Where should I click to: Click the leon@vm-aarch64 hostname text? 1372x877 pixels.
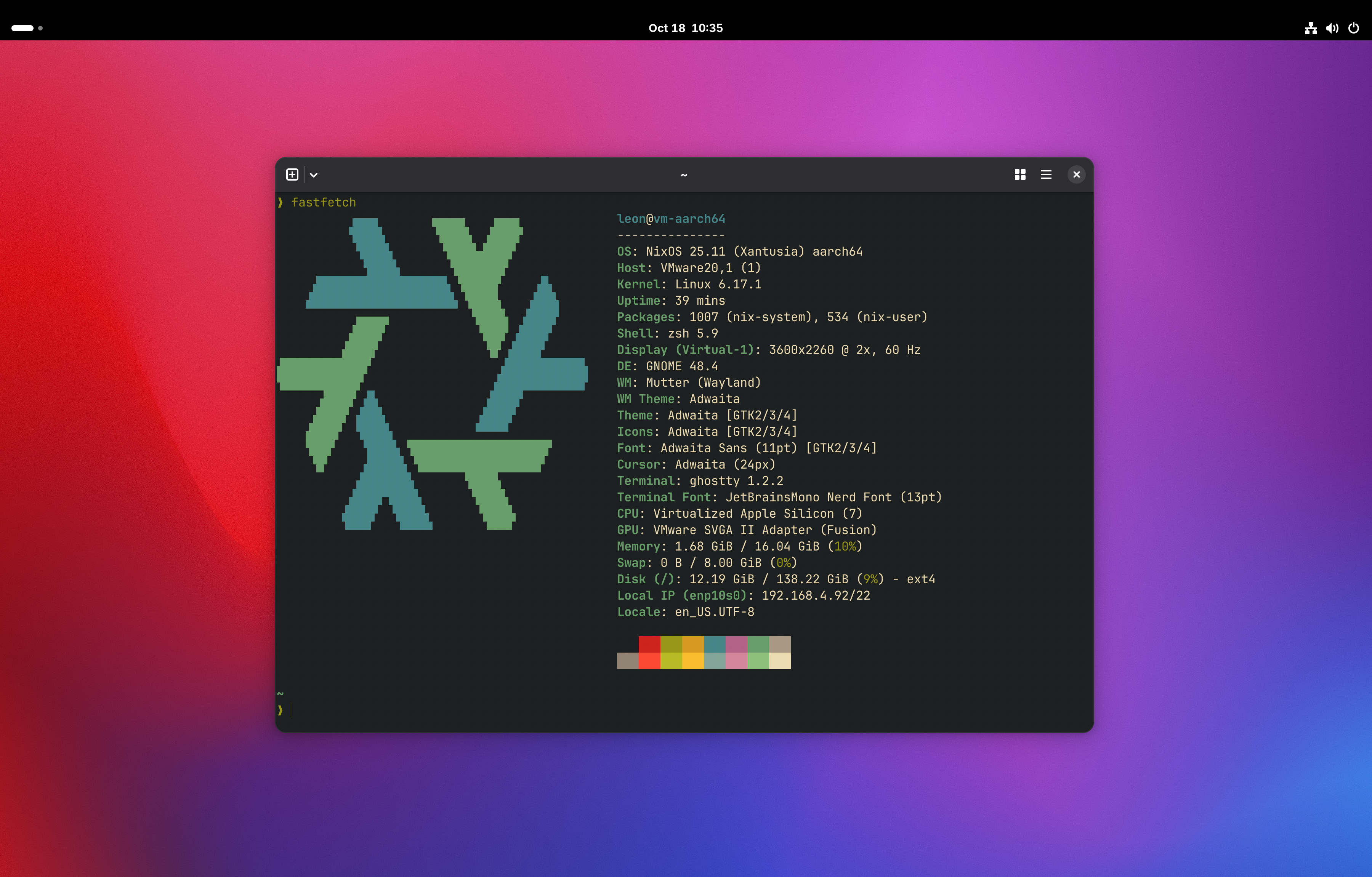[x=671, y=219]
